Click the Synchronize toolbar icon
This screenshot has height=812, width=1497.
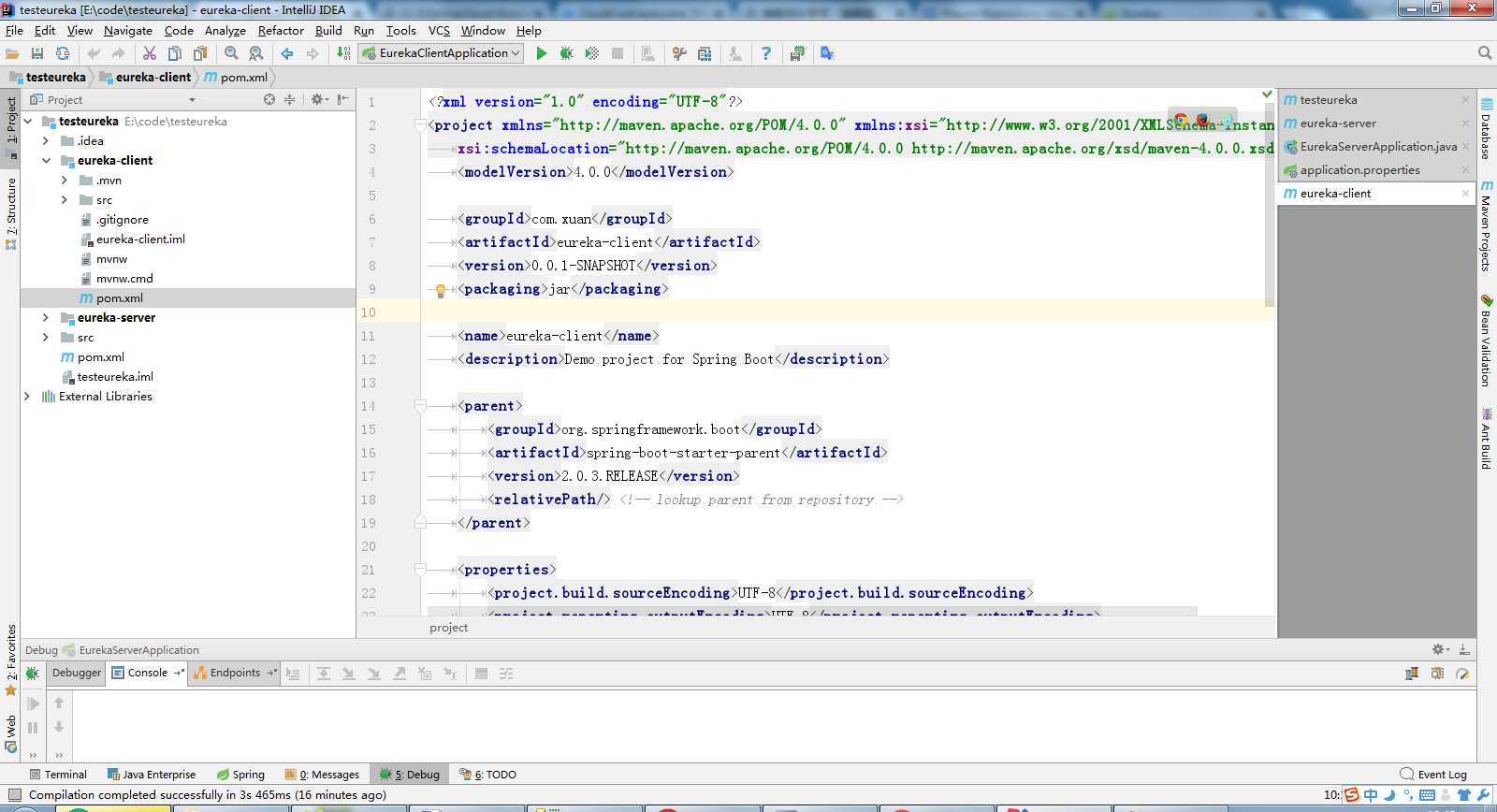(63, 53)
